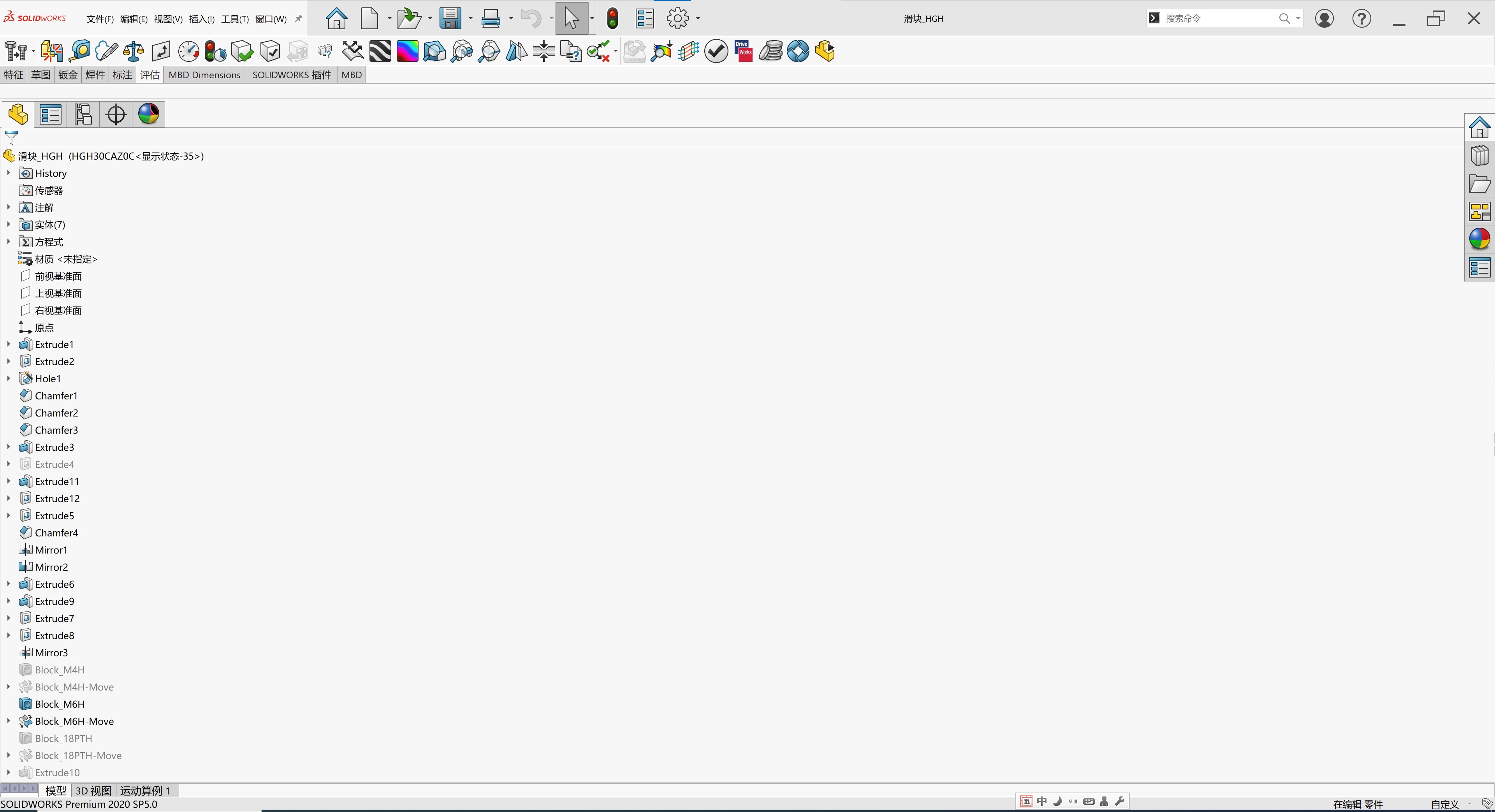Open the DisplayManager color ball tab

pyautogui.click(x=149, y=114)
